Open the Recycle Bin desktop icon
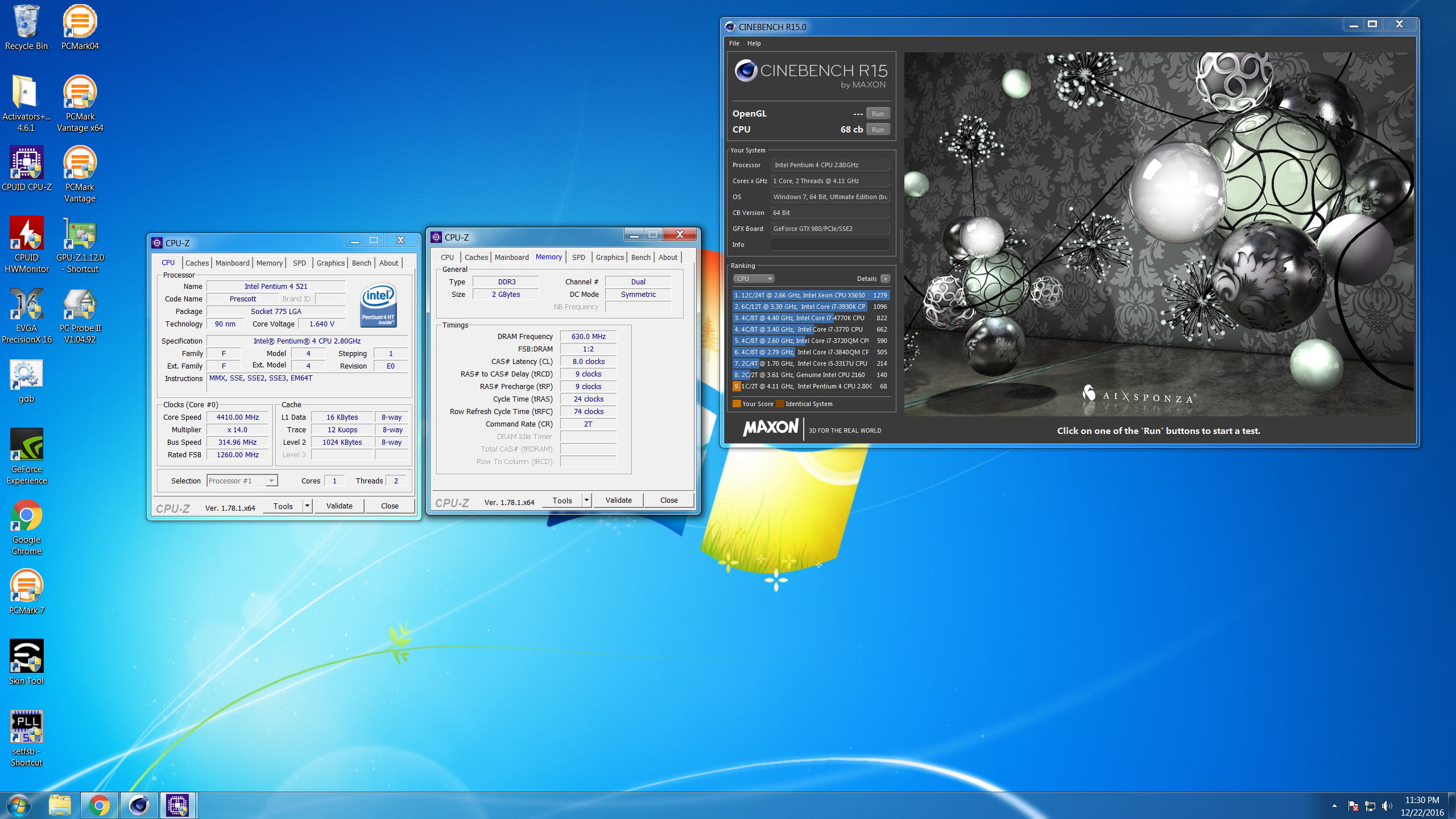1456x819 pixels. pos(26,28)
